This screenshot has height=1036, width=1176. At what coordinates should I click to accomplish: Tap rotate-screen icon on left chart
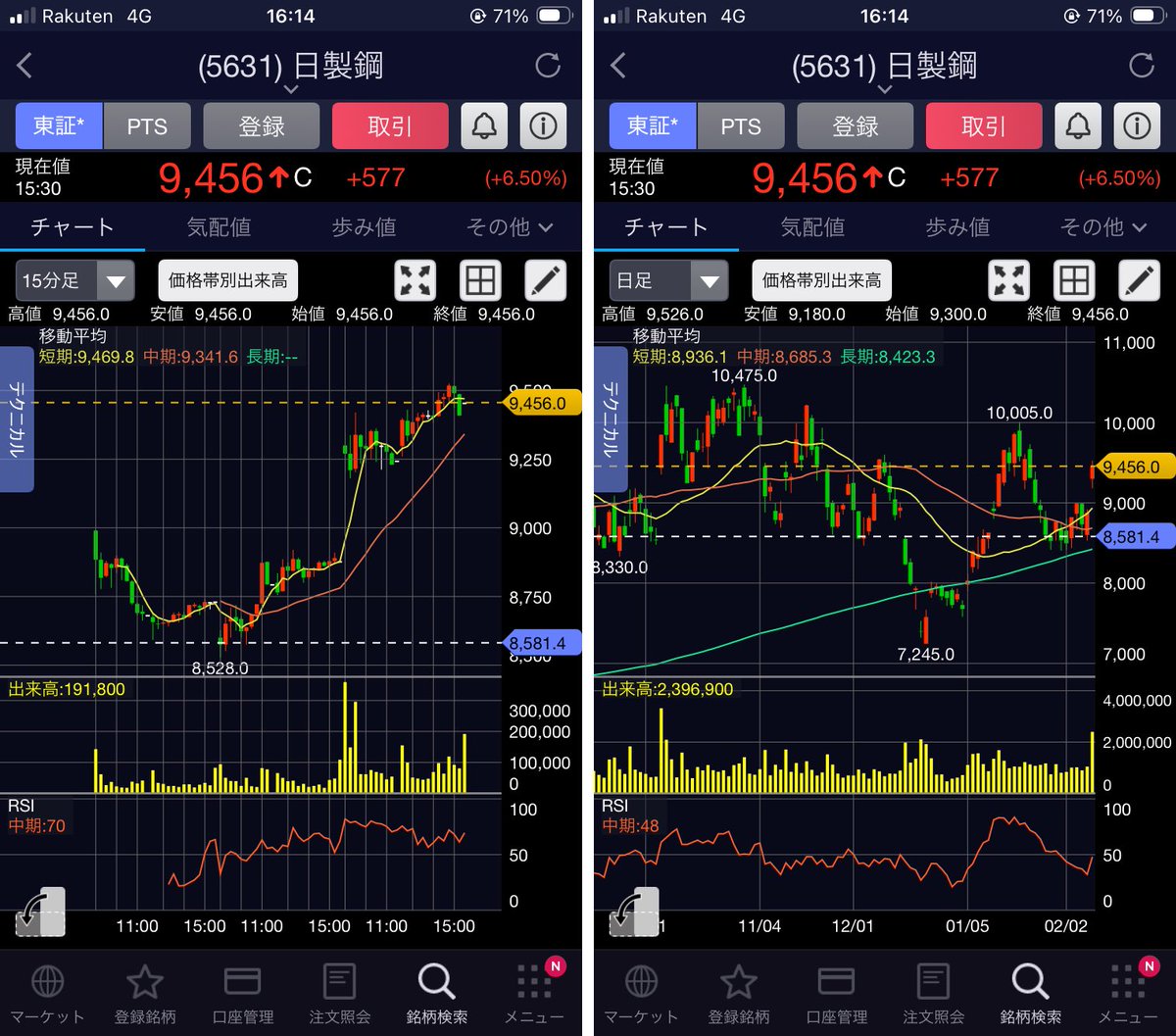(x=40, y=912)
